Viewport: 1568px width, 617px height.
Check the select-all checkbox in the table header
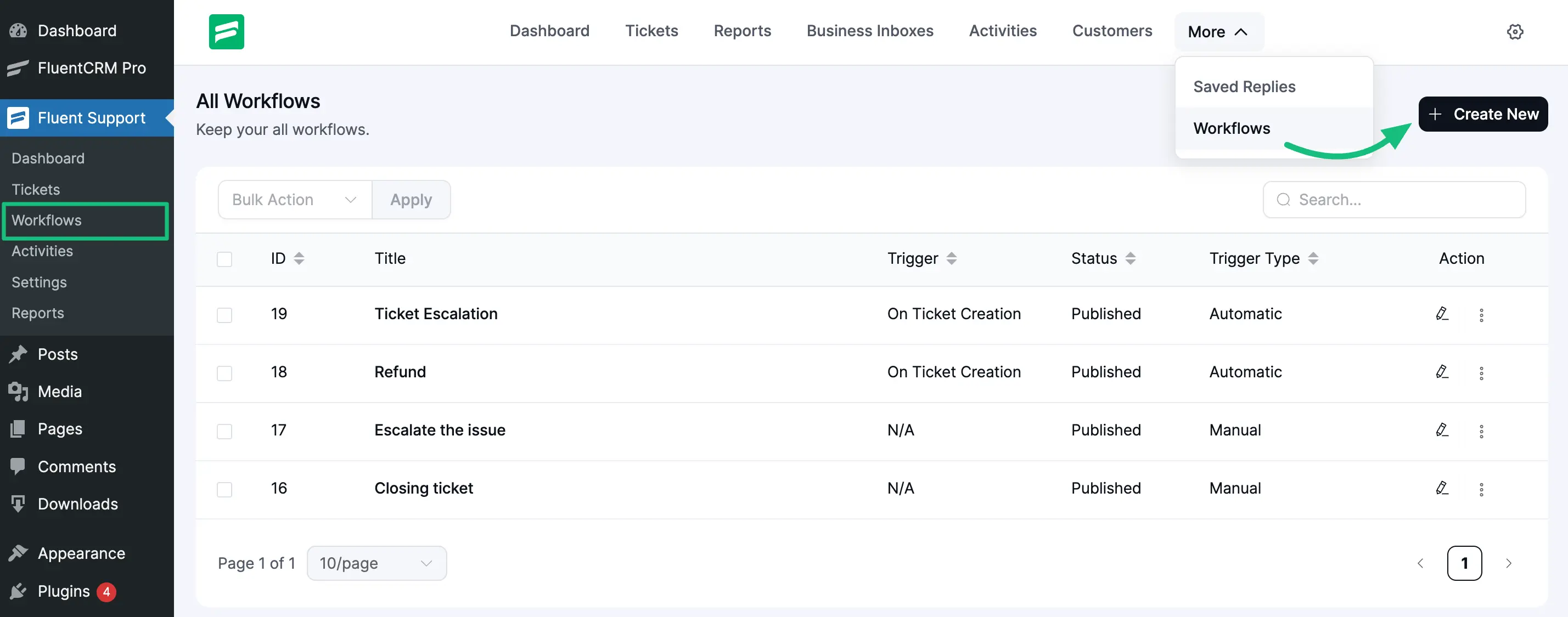tap(224, 259)
